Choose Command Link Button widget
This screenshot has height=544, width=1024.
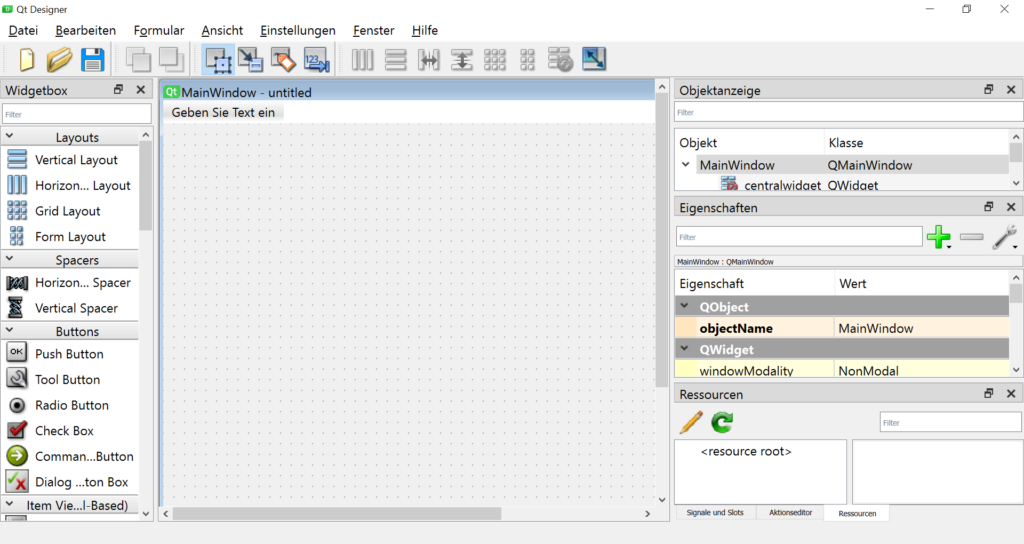pos(69,456)
